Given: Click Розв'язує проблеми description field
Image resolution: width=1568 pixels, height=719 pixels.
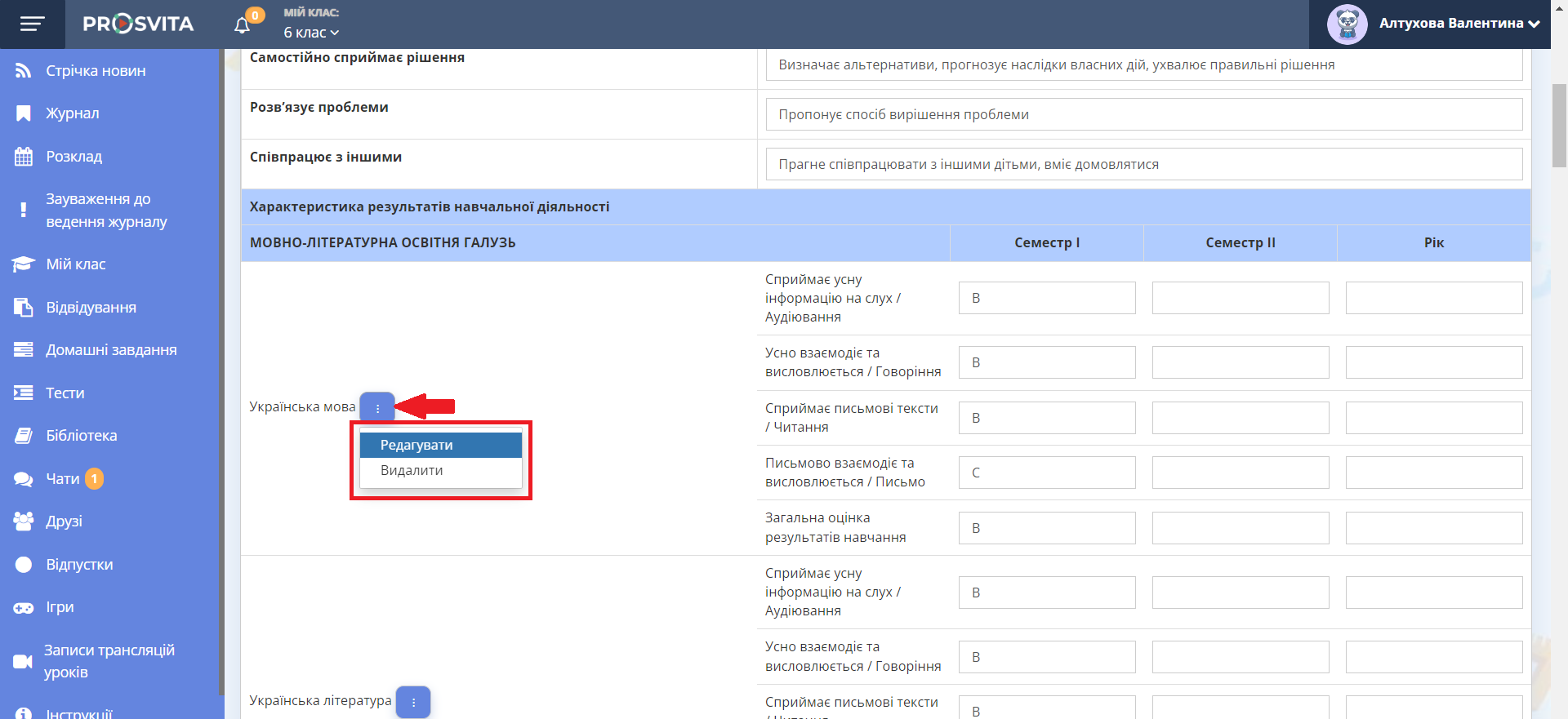Looking at the screenshot, I should point(1143,114).
